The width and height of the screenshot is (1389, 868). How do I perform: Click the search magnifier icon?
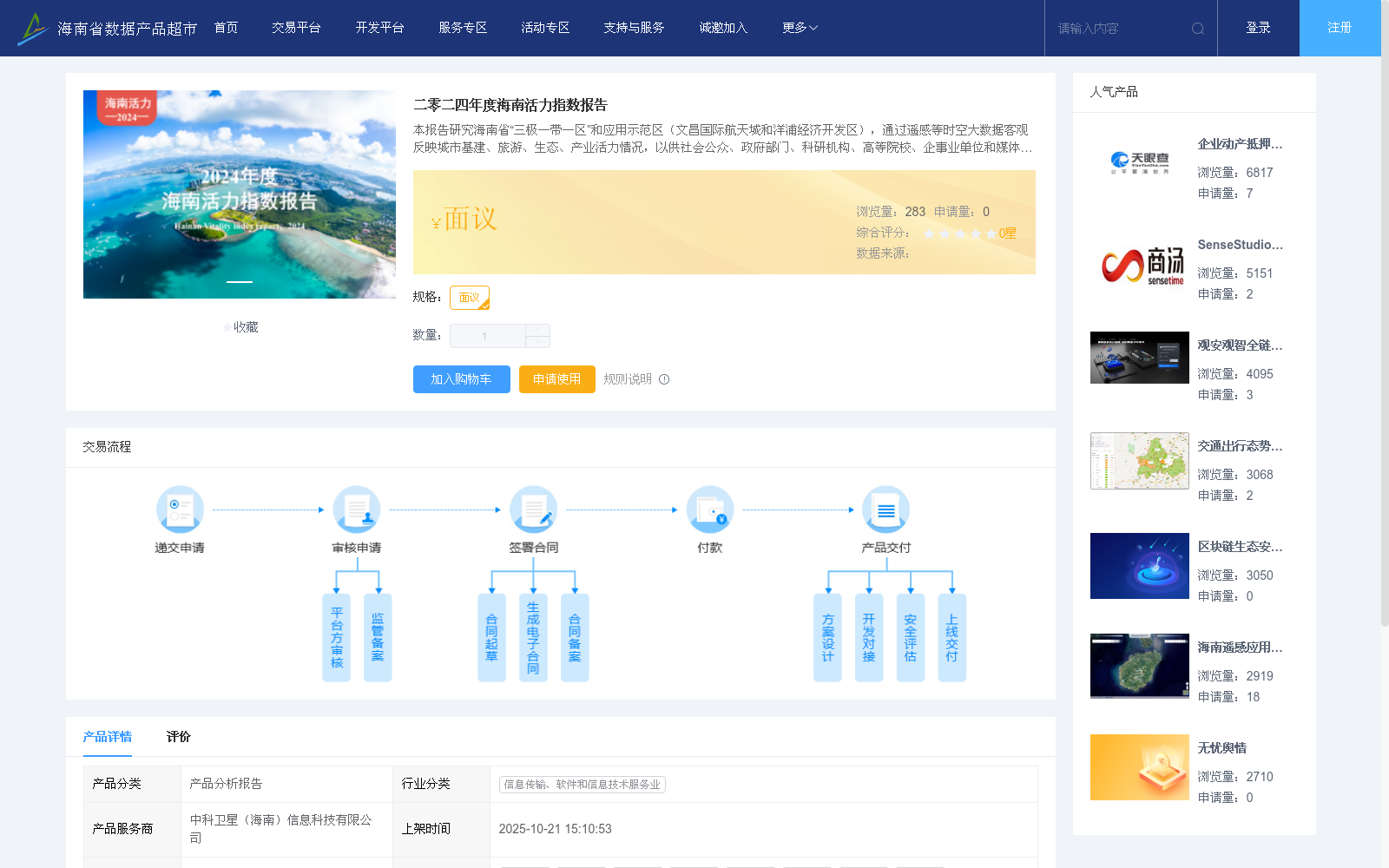1198,29
